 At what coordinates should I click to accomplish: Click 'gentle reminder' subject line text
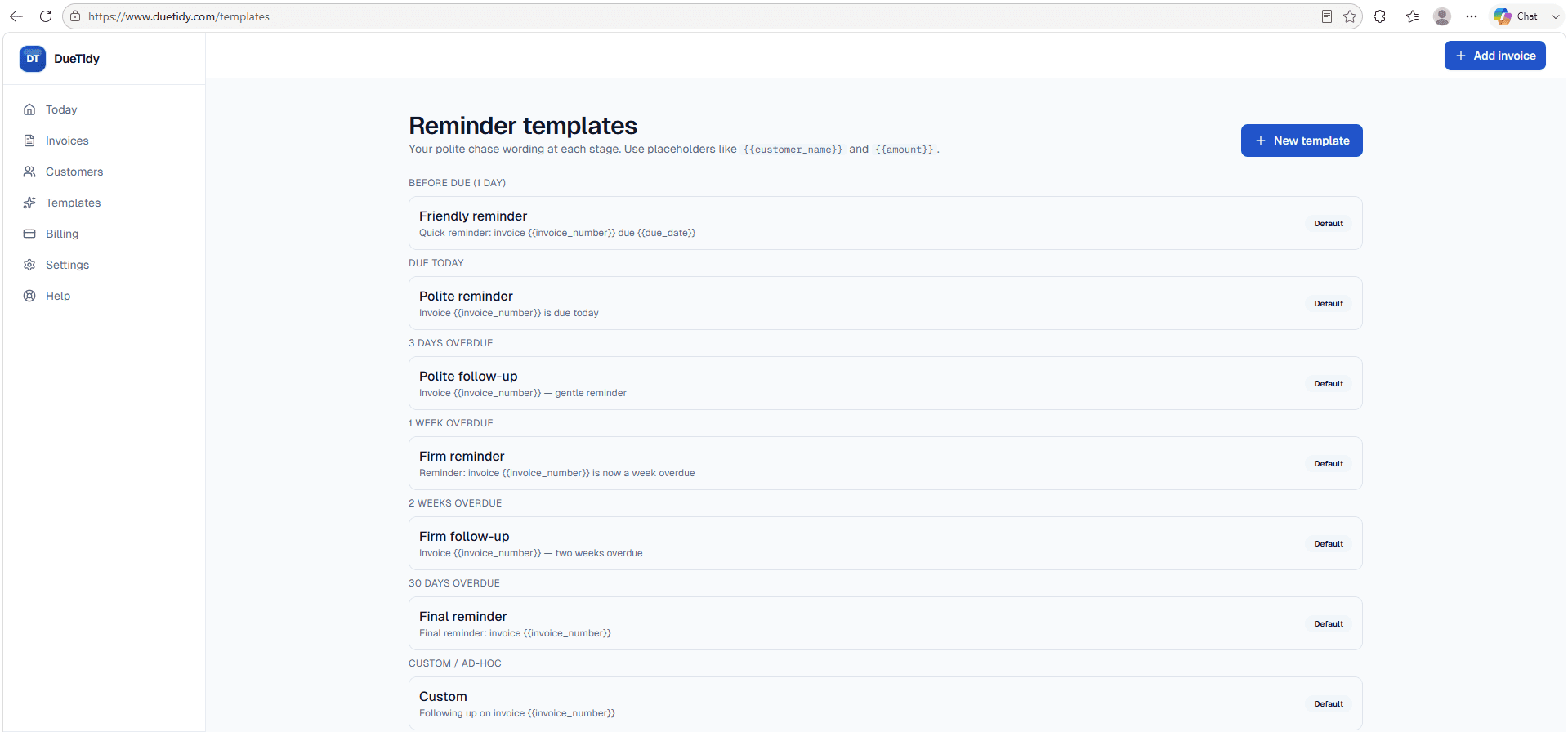[591, 393]
